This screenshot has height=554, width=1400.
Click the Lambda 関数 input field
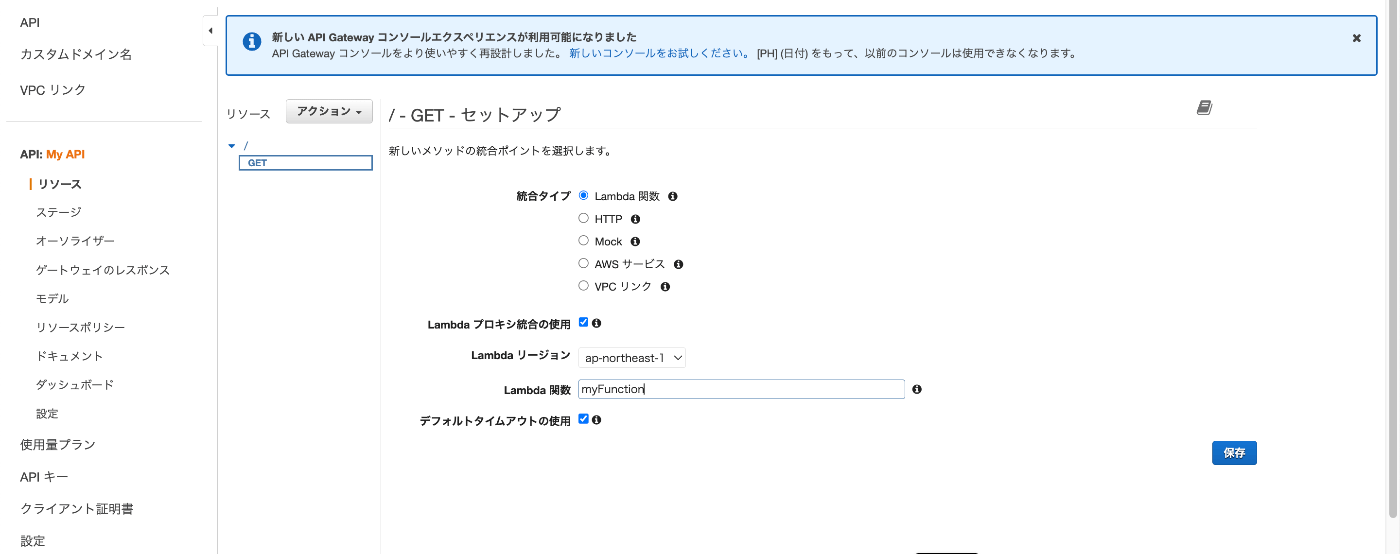[741, 389]
